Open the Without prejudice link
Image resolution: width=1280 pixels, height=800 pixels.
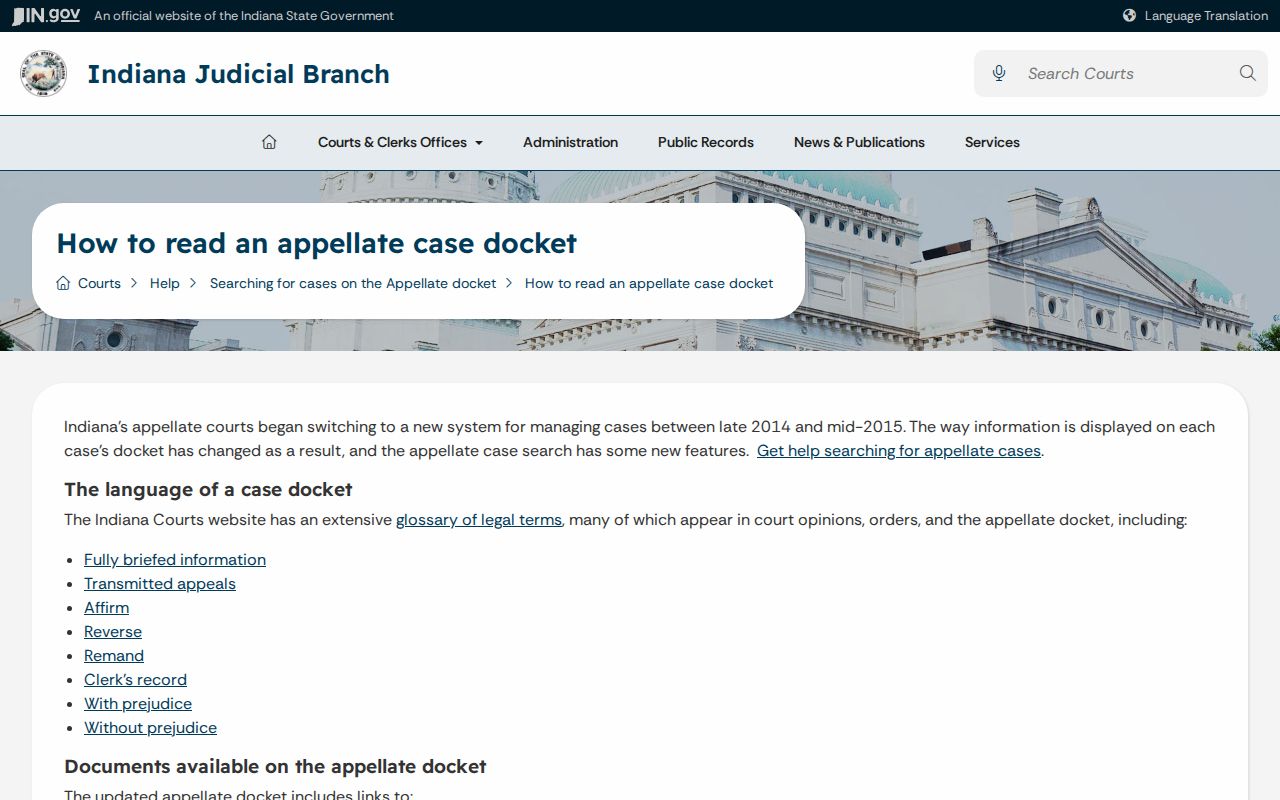(x=150, y=728)
